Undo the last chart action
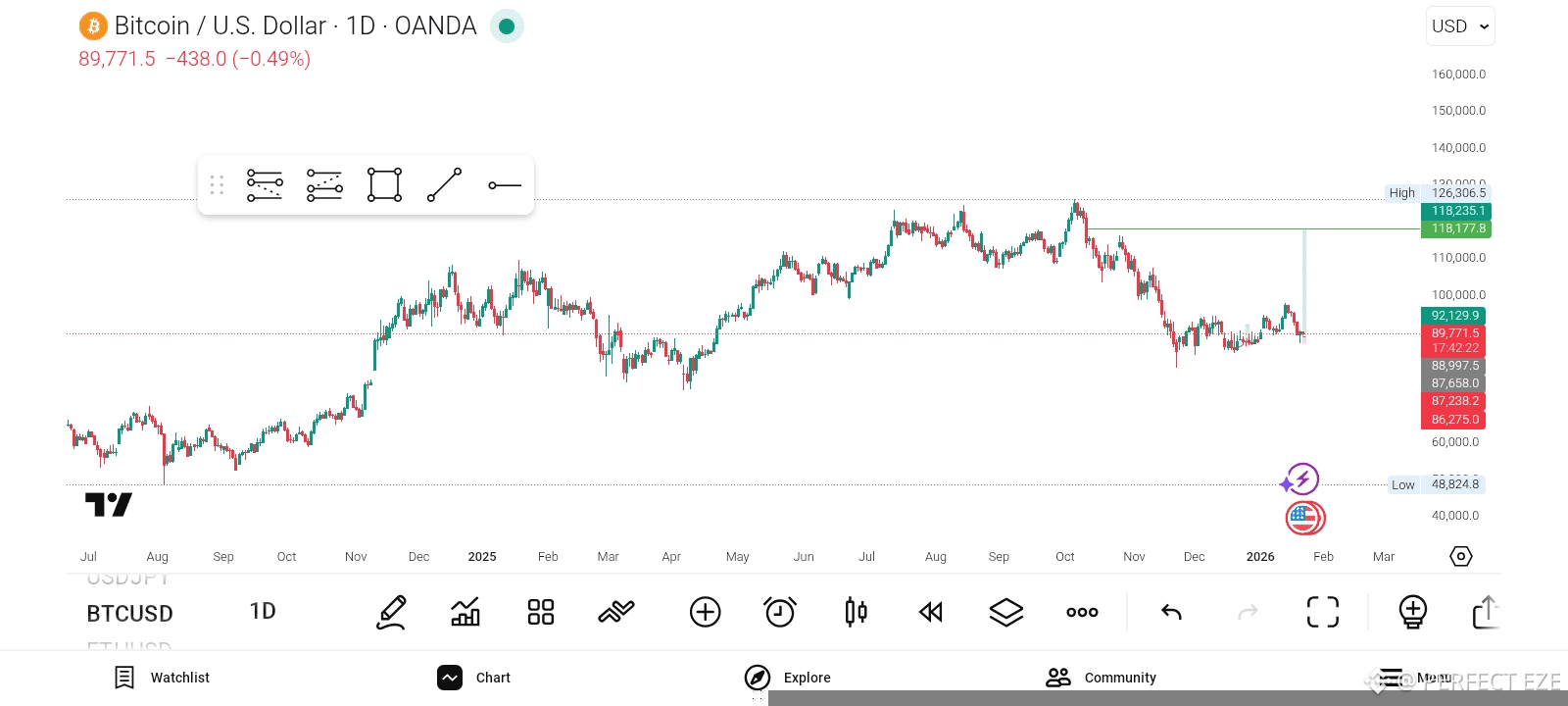This screenshot has width=1568, height=706. [1171, 612]
